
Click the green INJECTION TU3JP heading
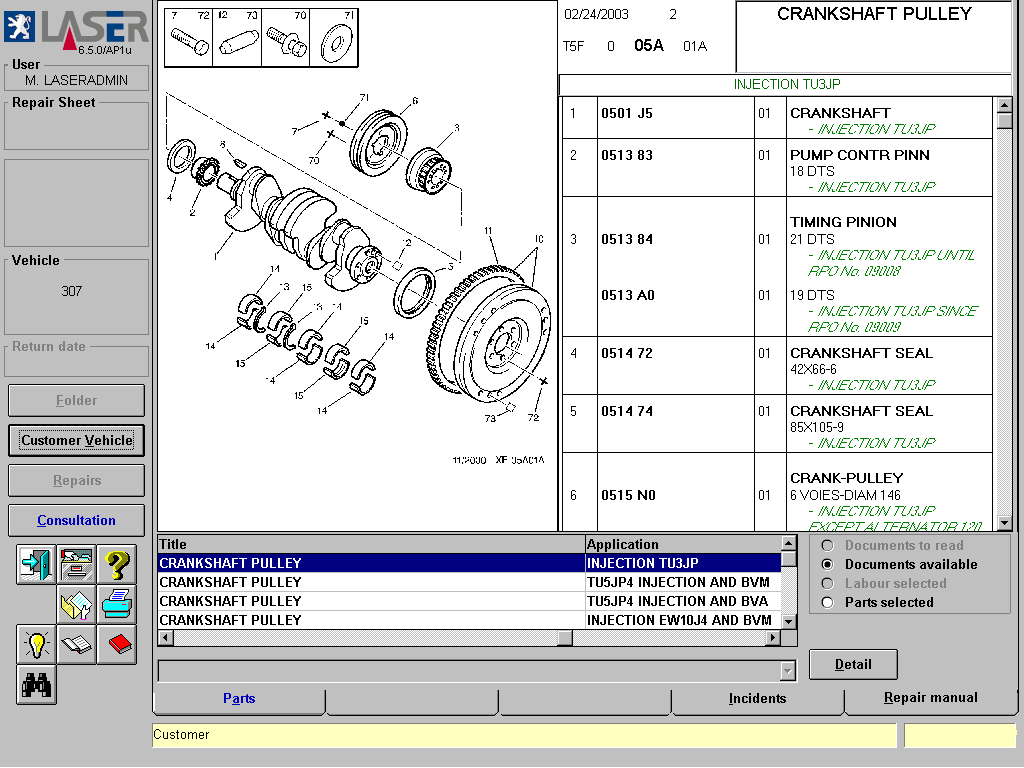[787, 84]
